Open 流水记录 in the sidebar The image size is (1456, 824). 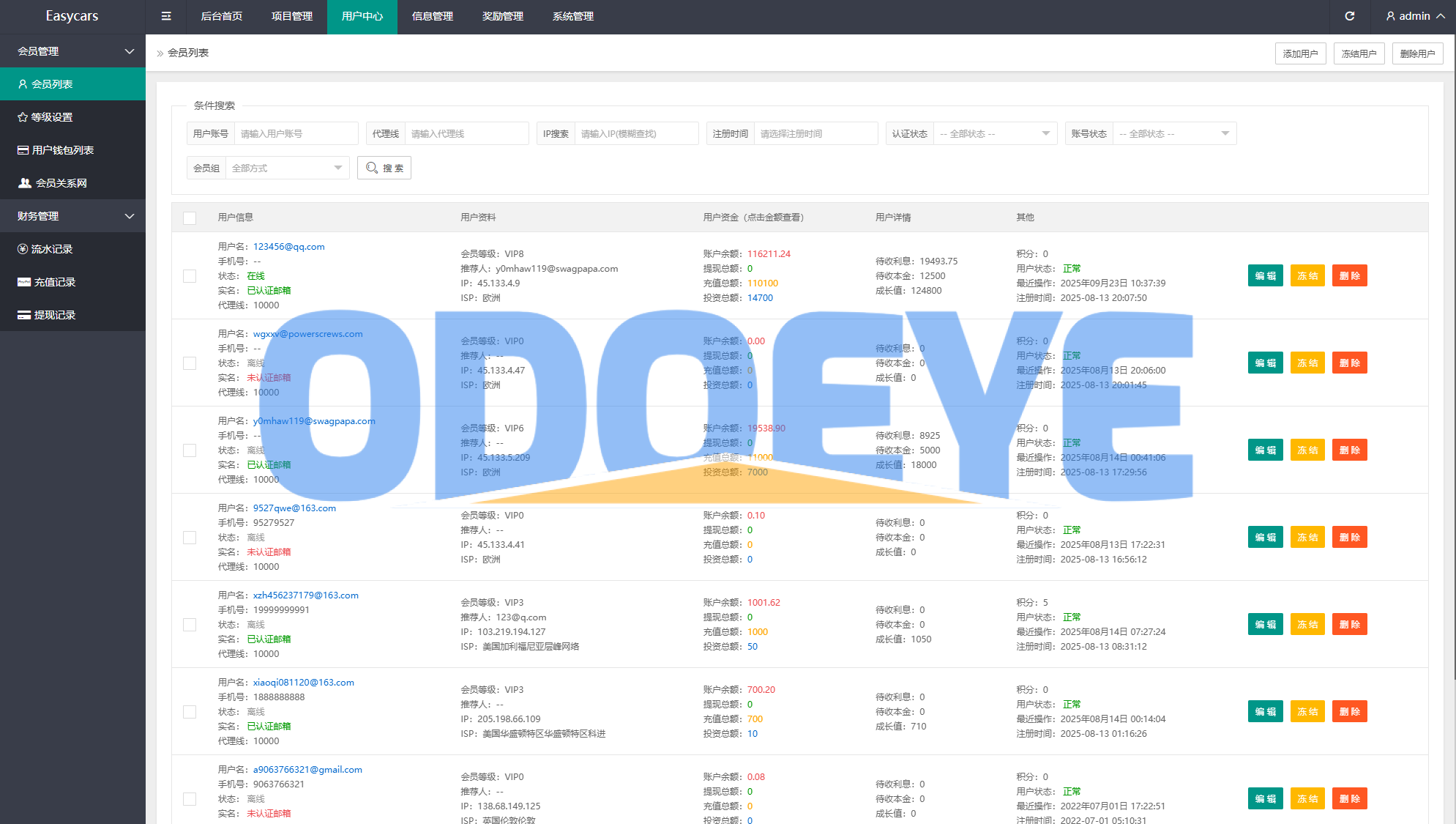(x=51, y=249)
